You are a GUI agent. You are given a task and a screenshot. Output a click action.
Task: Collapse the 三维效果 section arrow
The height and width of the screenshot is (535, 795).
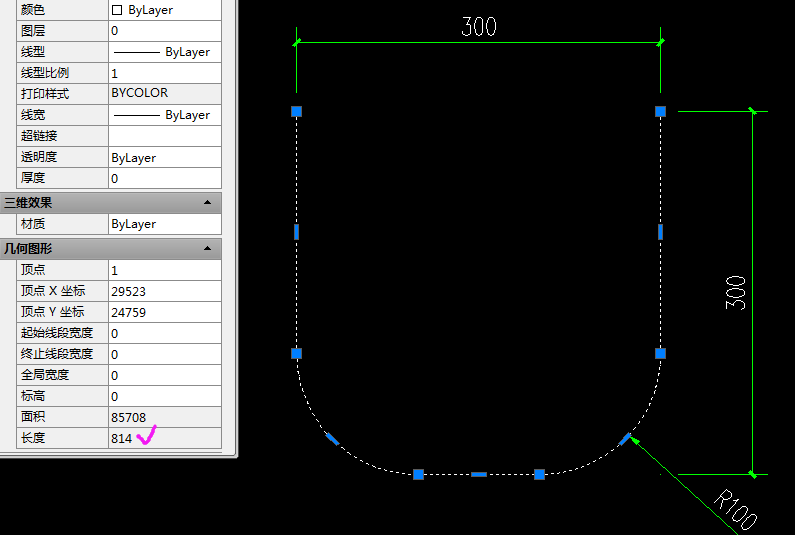pyautogui.click(x=207, y=202)
